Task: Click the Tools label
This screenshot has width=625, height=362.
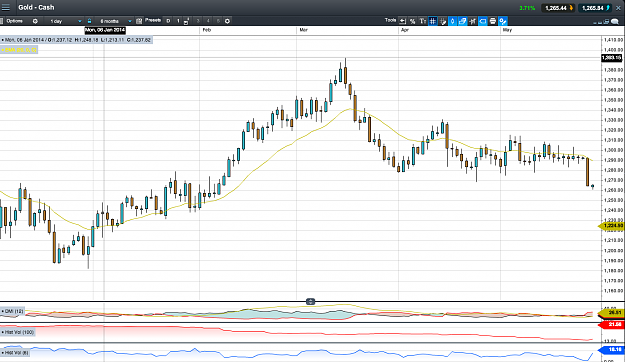Action: pyautogui.click(x=391, y=20)
